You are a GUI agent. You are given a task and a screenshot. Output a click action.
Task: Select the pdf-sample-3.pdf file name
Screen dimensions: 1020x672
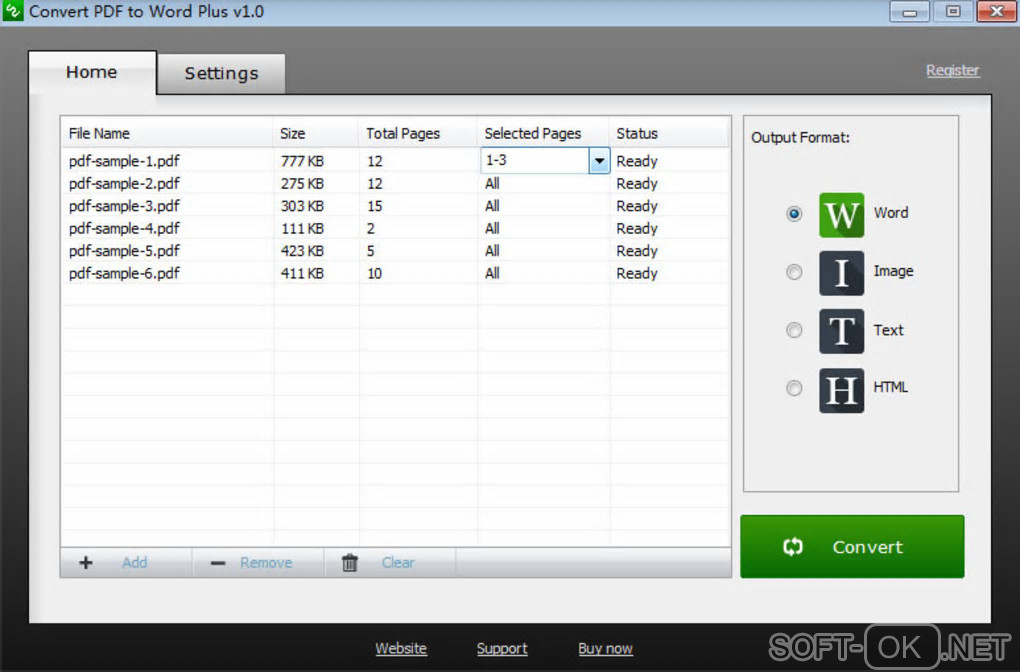(x=124, y=206)
